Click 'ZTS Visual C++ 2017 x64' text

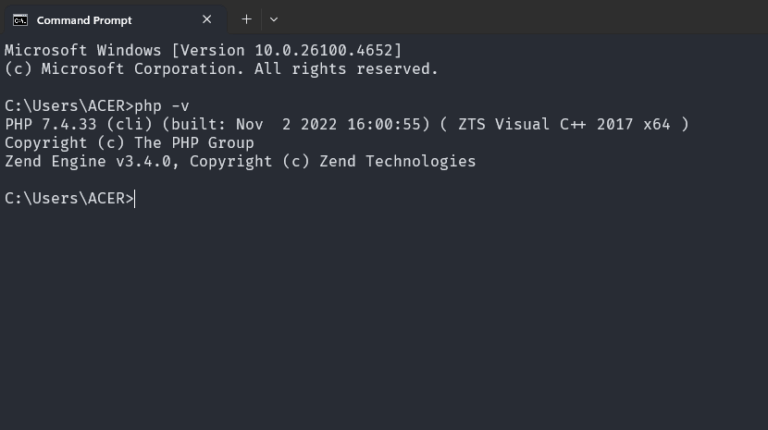coord(564,124)
